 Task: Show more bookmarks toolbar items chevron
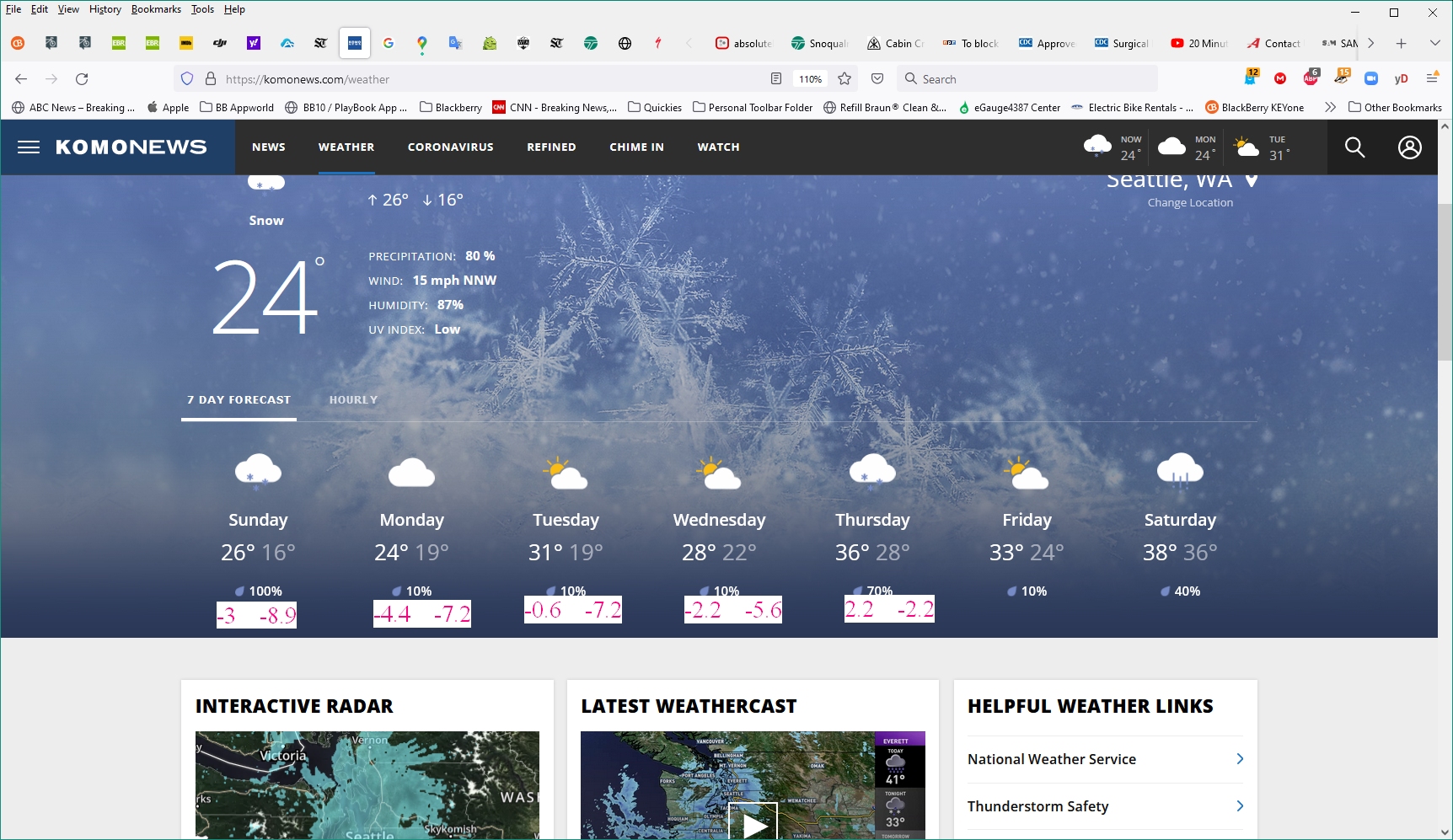point(1330,108)
